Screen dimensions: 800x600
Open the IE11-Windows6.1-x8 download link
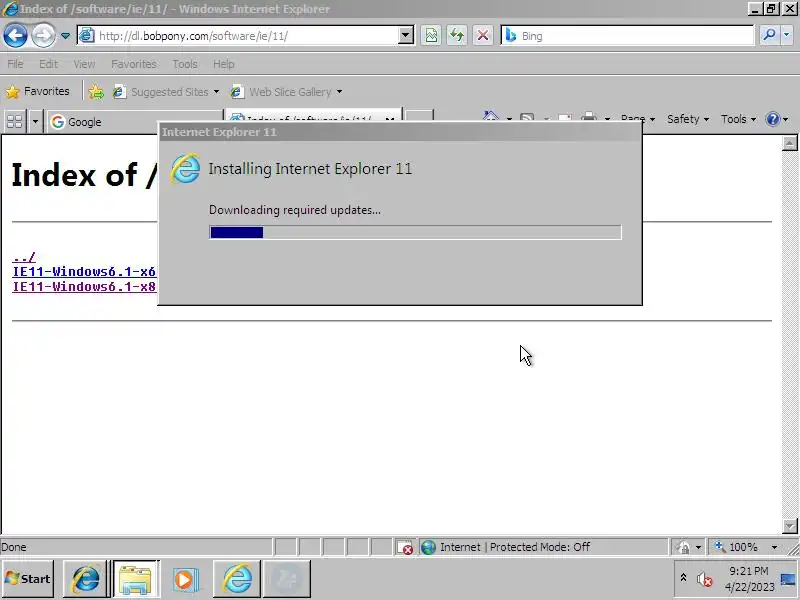pos(84,286)
